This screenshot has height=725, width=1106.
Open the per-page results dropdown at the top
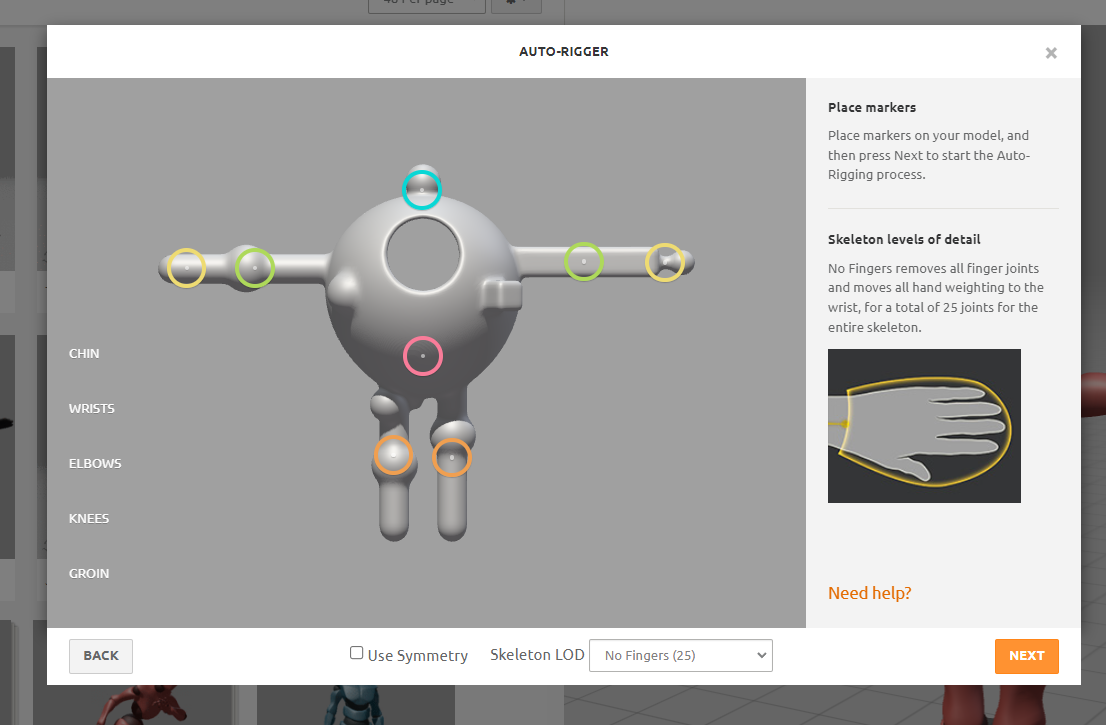(x=426, y=3)
